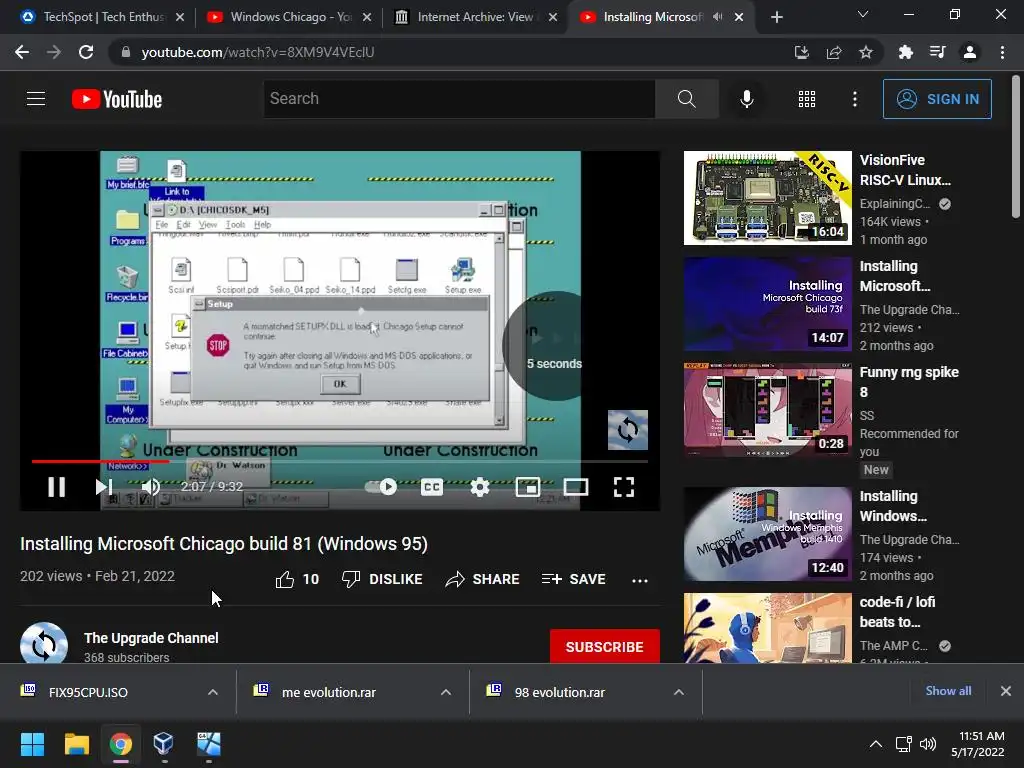
Task: Open the Windows Start menu
Action: tap(32, 744)
